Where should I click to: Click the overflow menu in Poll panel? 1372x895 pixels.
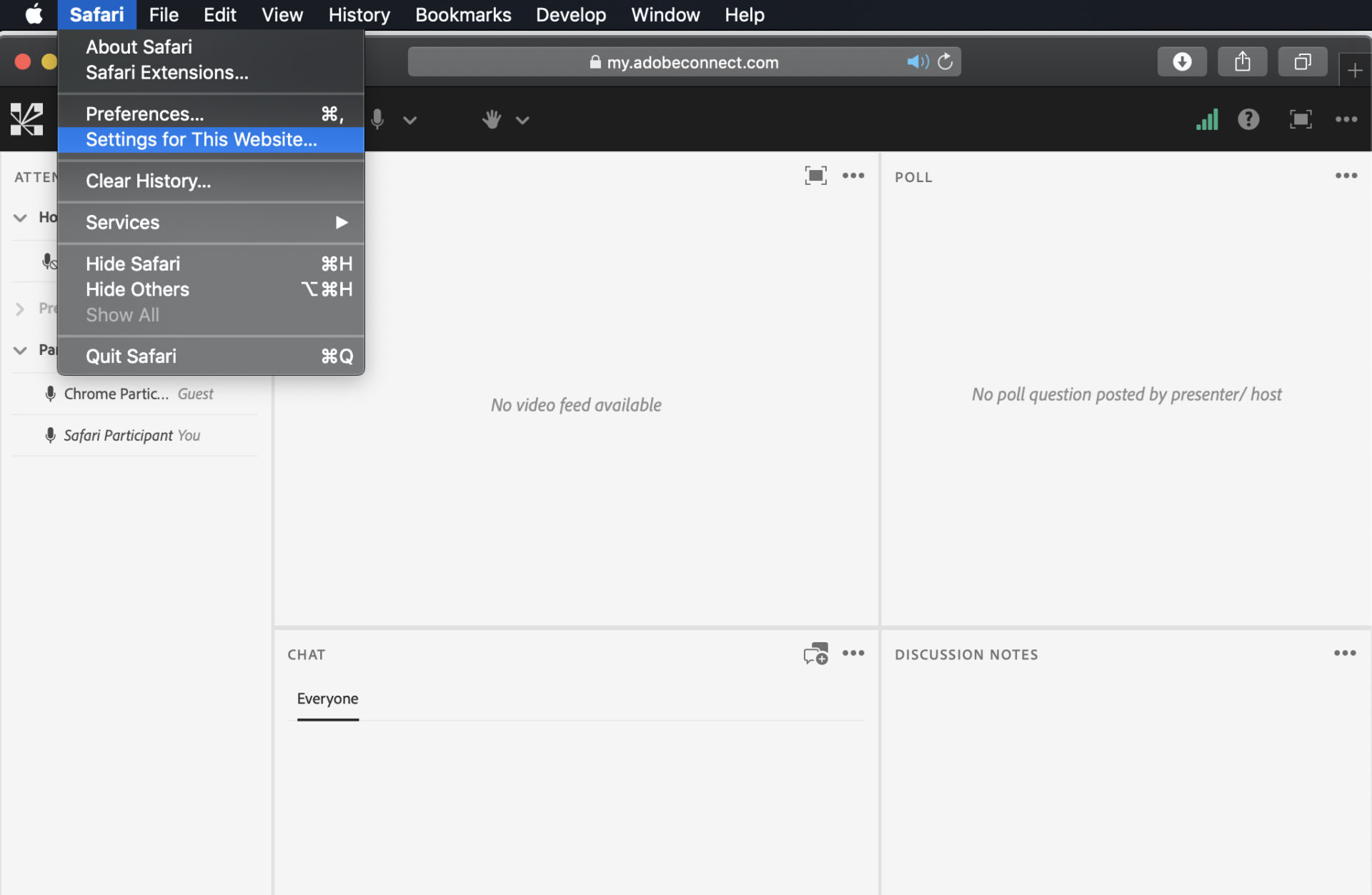[1346, 176]
